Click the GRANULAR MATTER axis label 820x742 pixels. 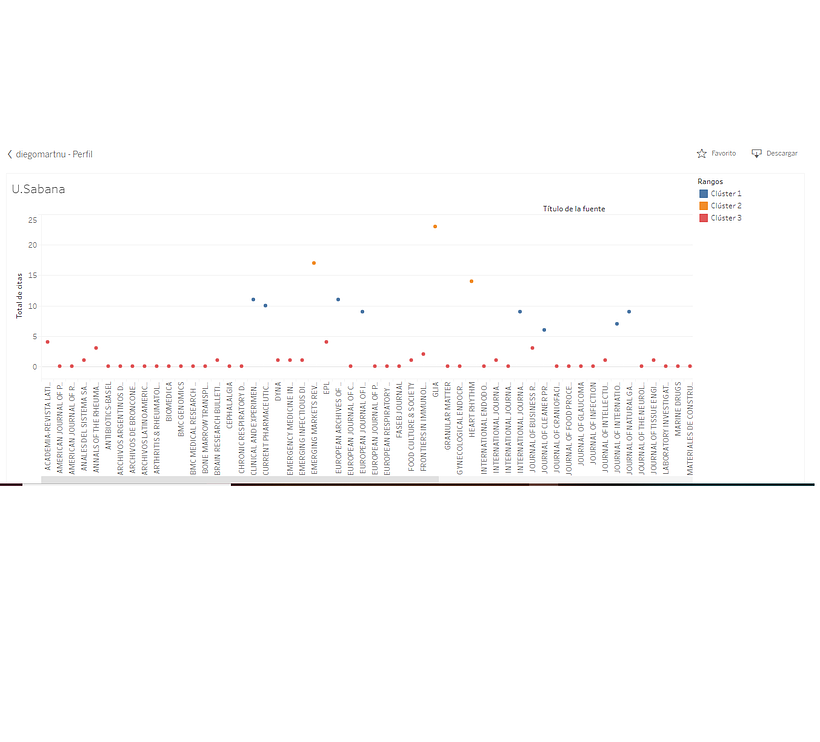pos(447,416)
